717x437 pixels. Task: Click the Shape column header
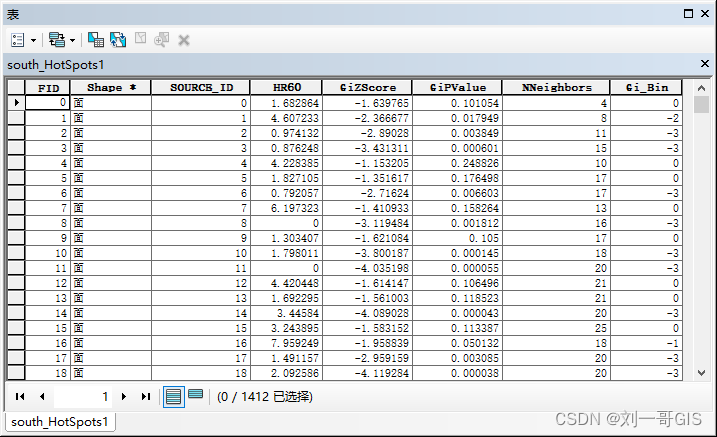pyautogui.click(x=111, y=88)
